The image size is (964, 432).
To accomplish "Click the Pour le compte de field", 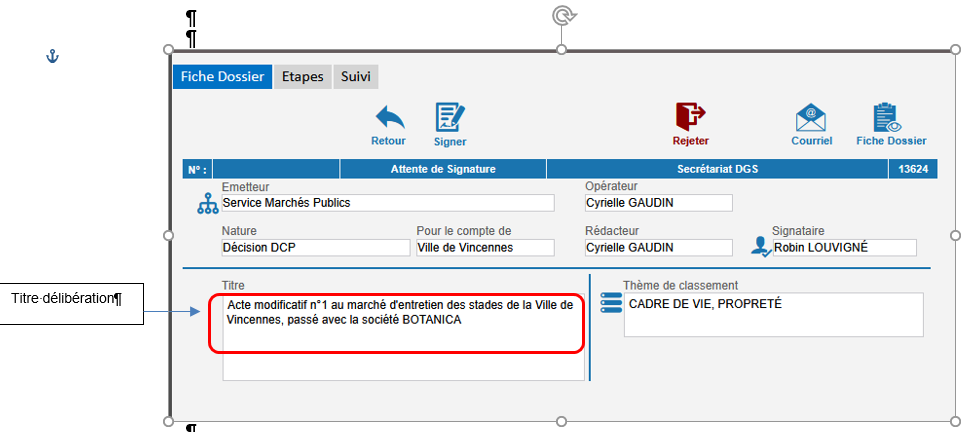I will point(484,248).
